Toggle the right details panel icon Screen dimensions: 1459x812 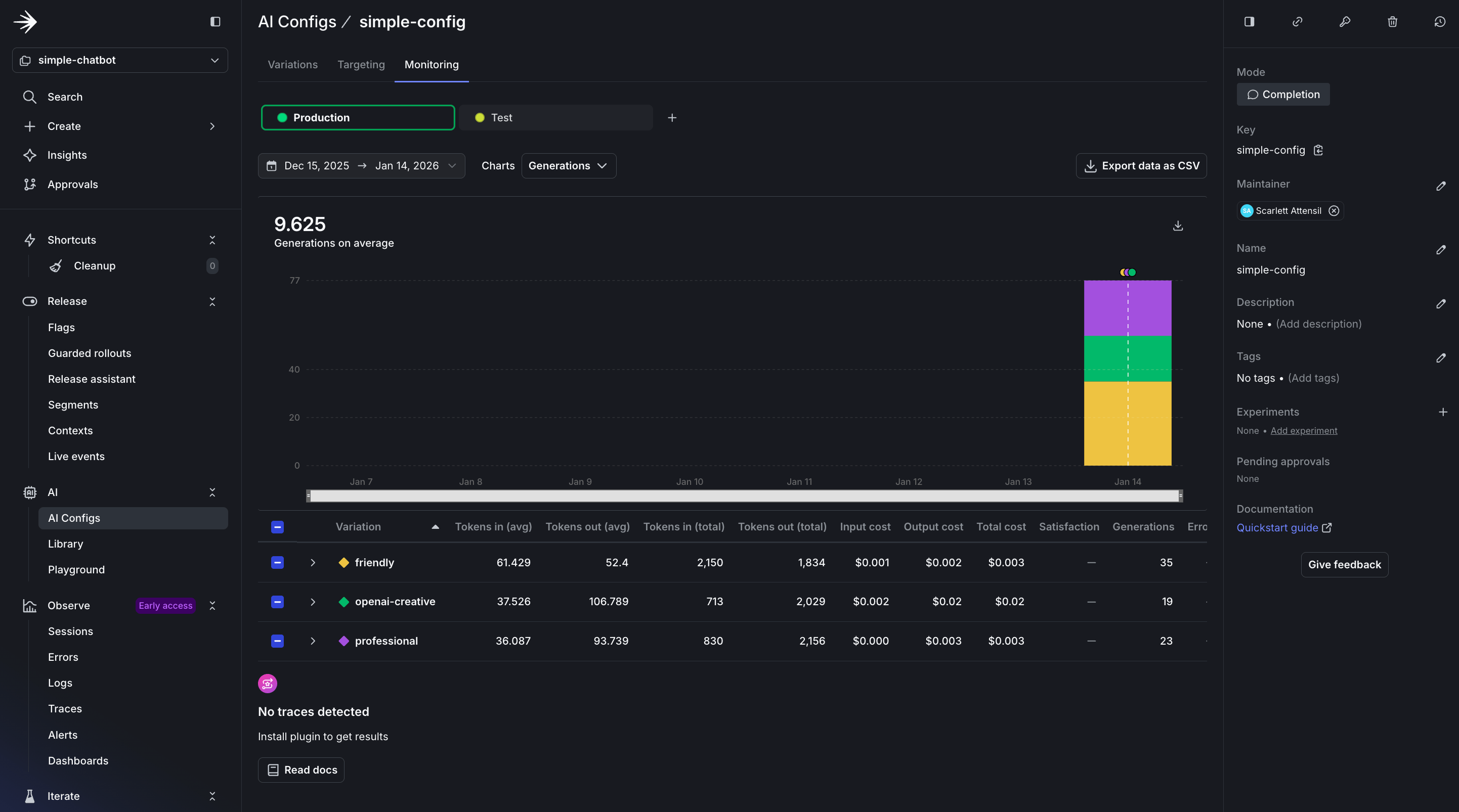click(1249, 22)
